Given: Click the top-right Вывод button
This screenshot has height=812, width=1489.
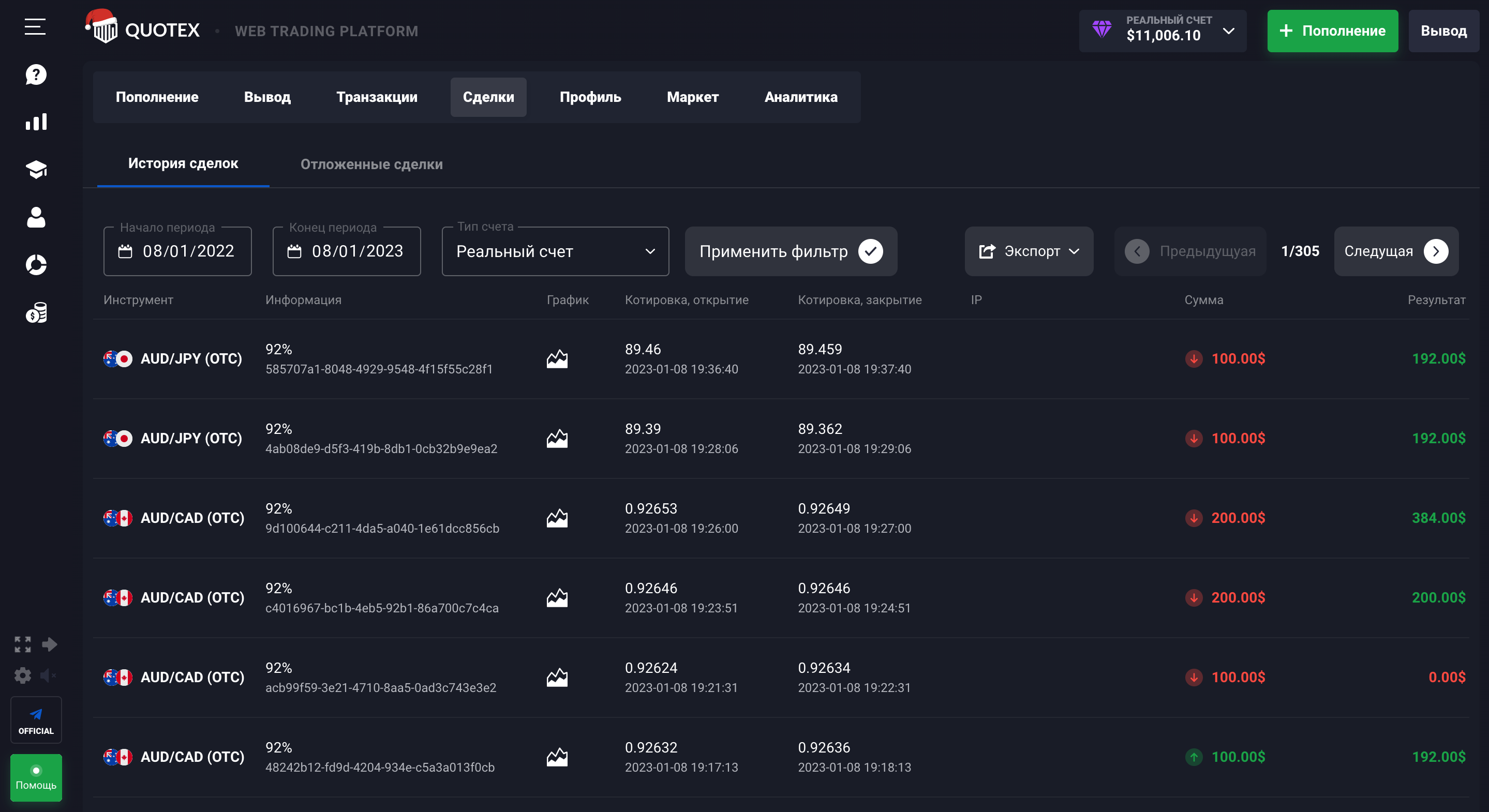Looking at the screenshot, I should pos(1443,31).
